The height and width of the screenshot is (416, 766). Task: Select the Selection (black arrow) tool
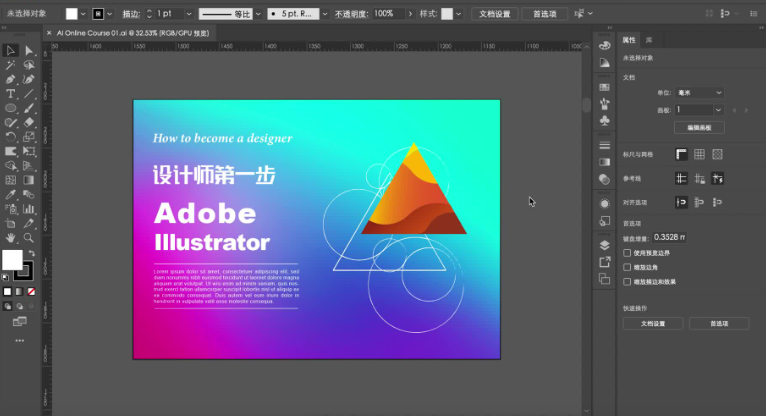point(10,50)
